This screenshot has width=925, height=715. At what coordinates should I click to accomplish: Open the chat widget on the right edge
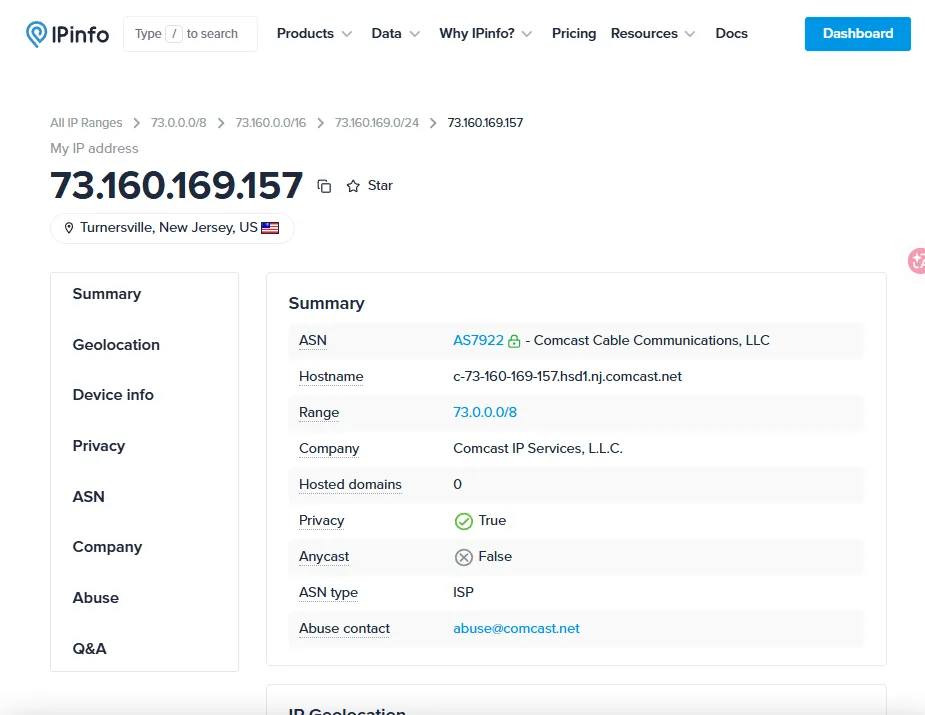(917, 261)
